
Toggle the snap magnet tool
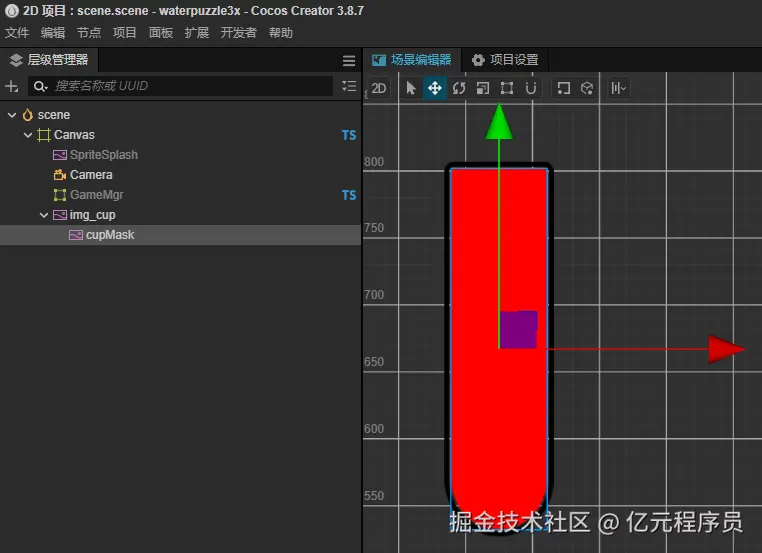click(531, 88)
